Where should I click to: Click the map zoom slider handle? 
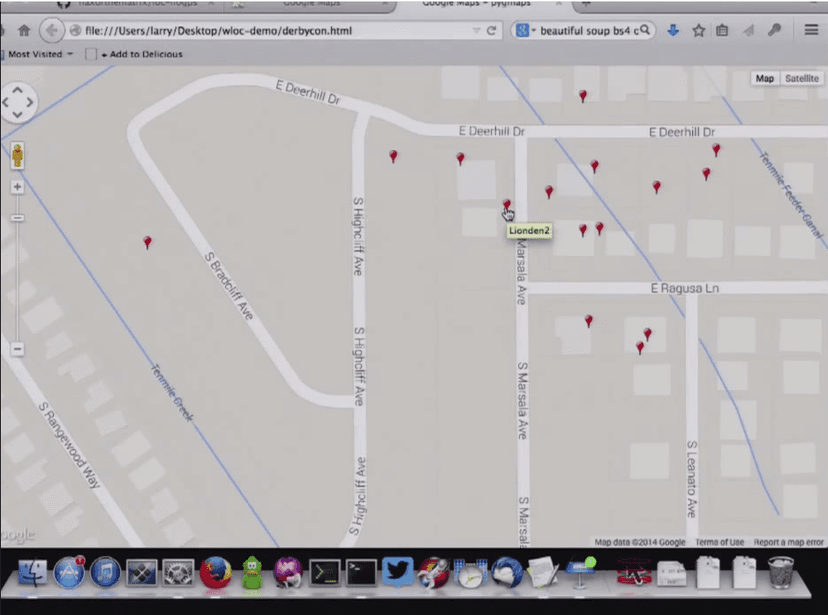click(x=17, y=218)
